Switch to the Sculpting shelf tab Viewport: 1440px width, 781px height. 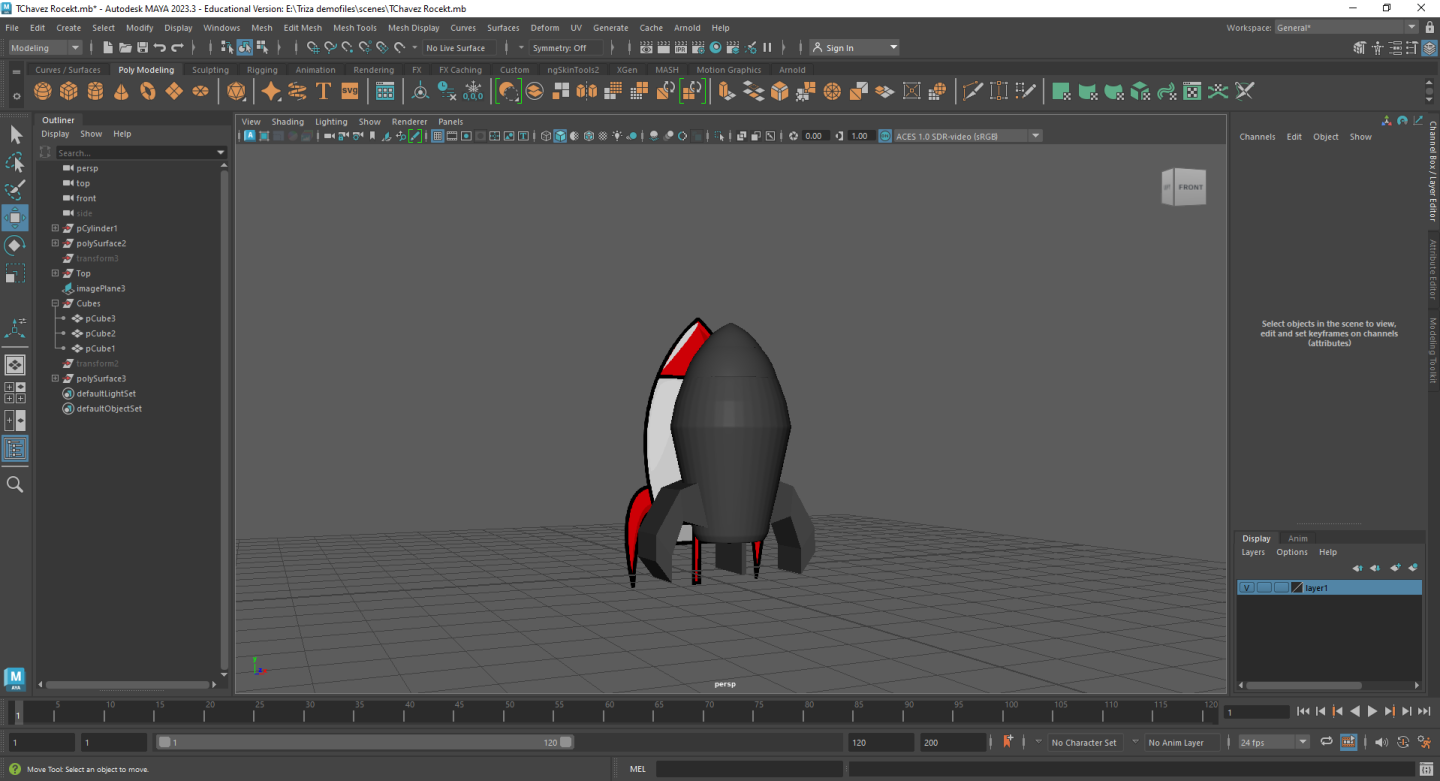(210, 70)
